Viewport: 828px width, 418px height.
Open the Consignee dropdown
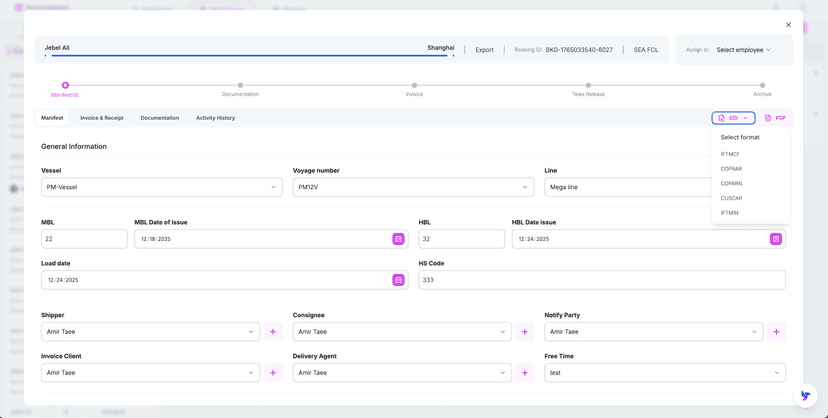[402, 332]
